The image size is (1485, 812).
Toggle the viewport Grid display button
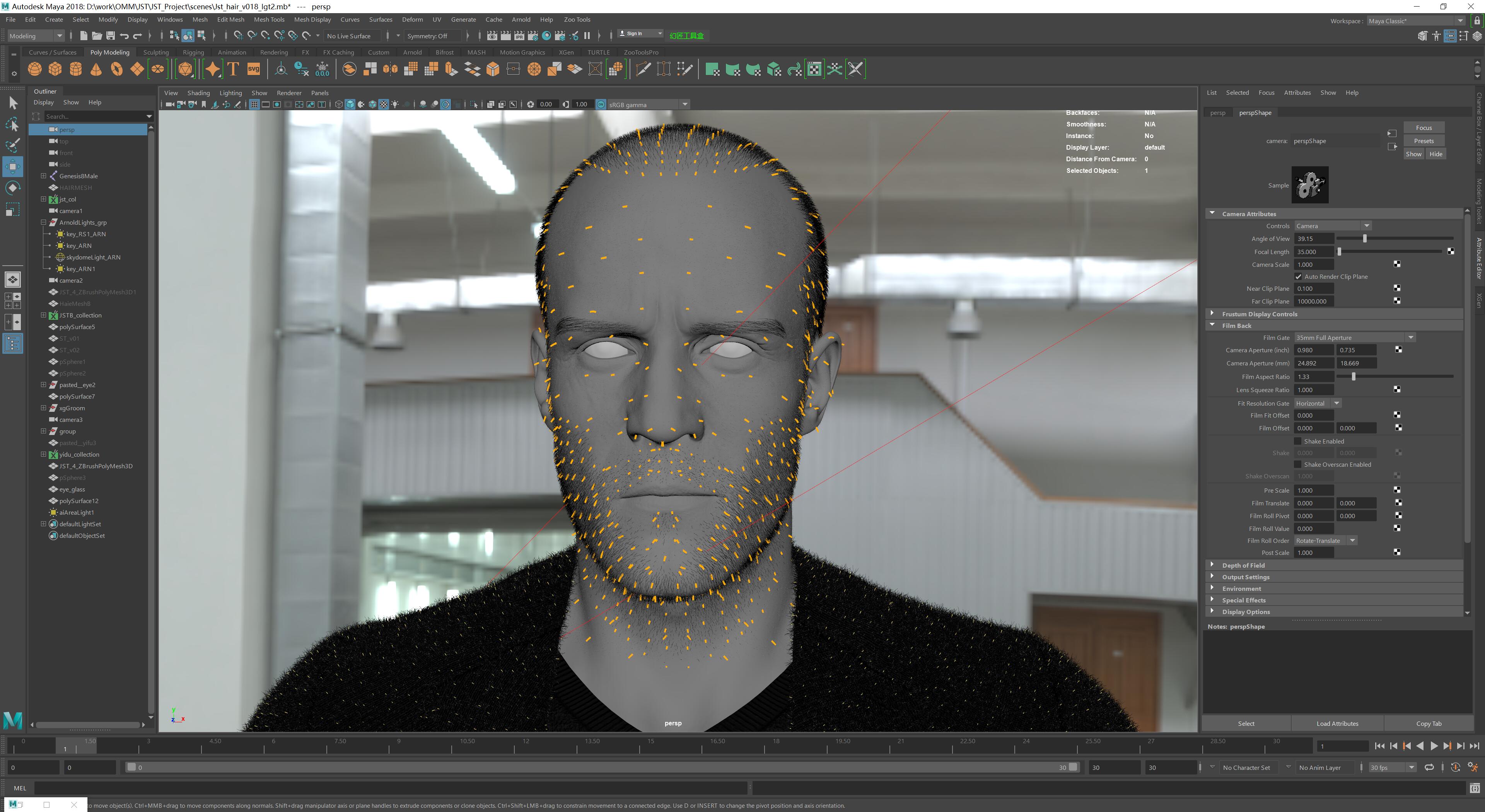point(254,104)
